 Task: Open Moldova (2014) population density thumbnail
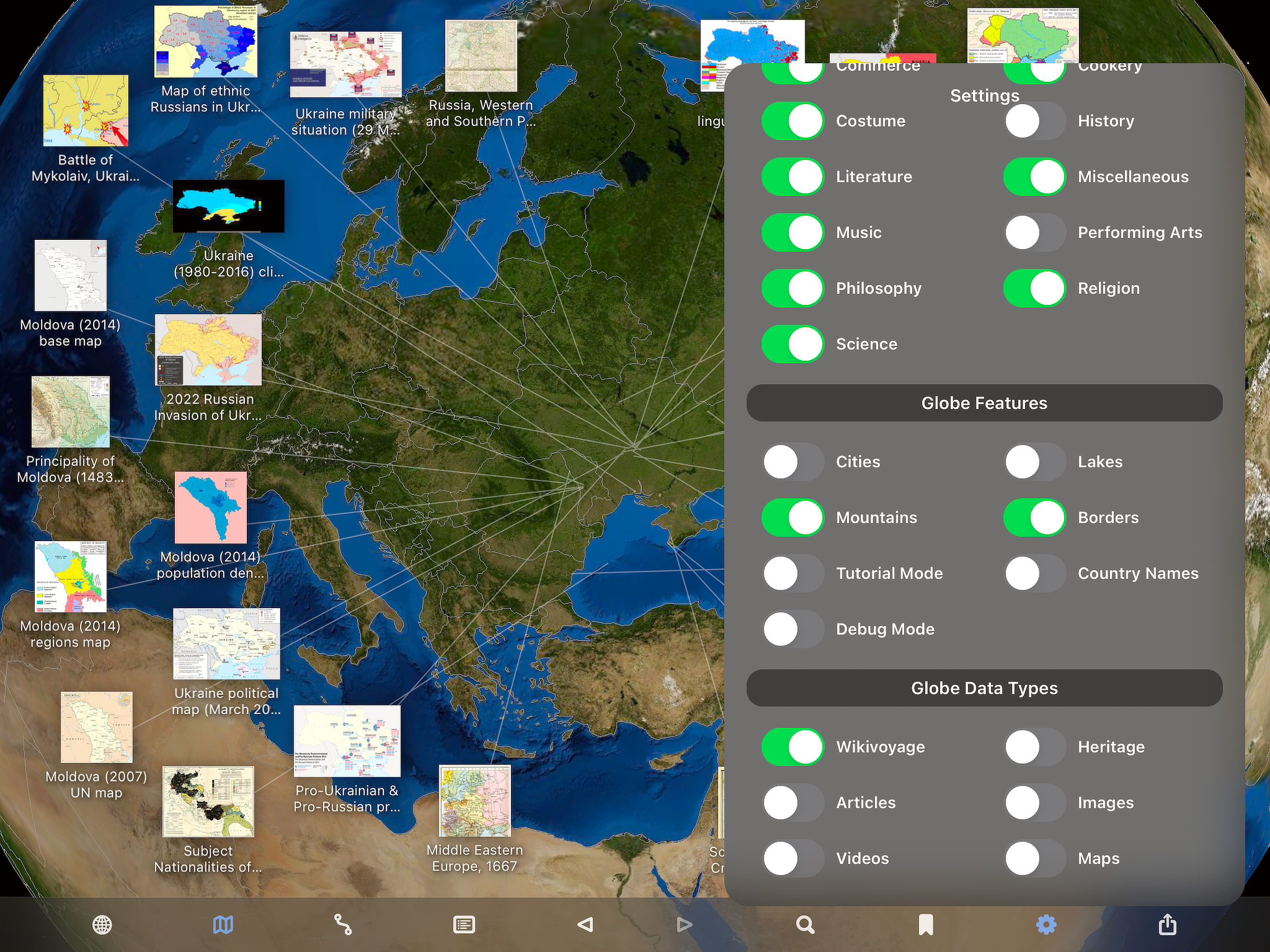pos(211,508)
